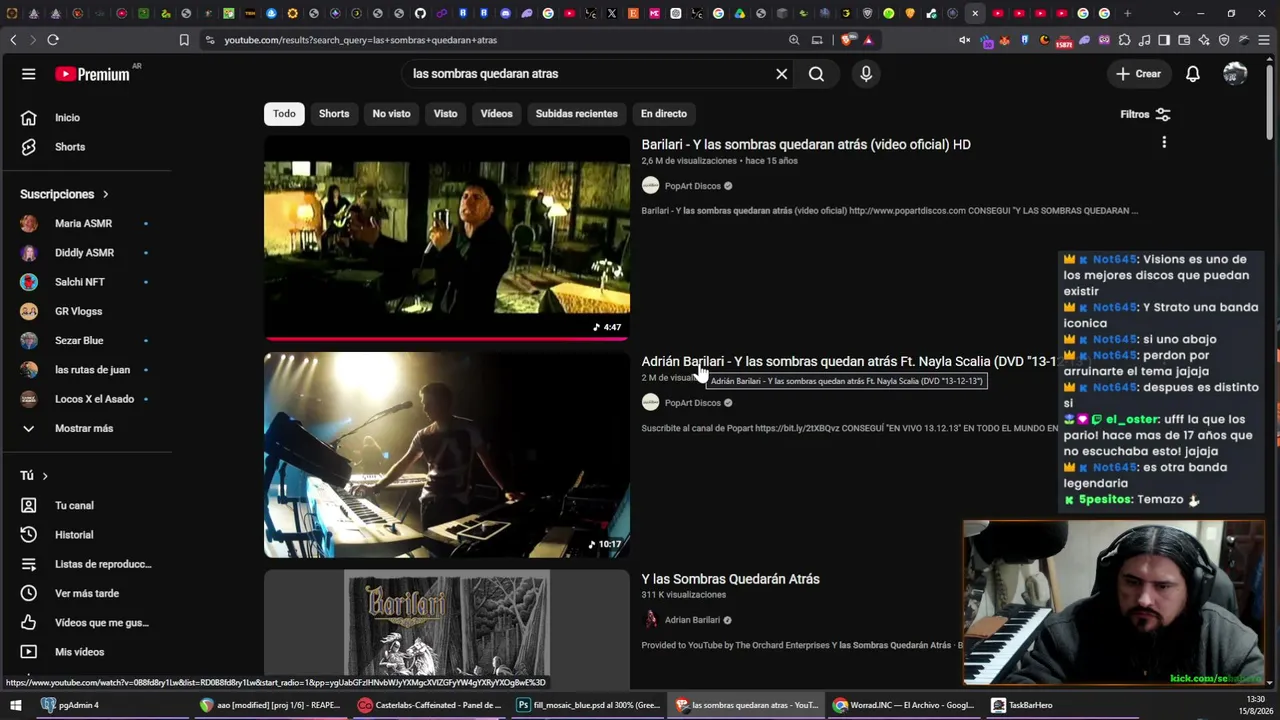Clear the search query with X
This screenshot has height=720, width=1280.
pyautogui.click(x=782, y=74)
